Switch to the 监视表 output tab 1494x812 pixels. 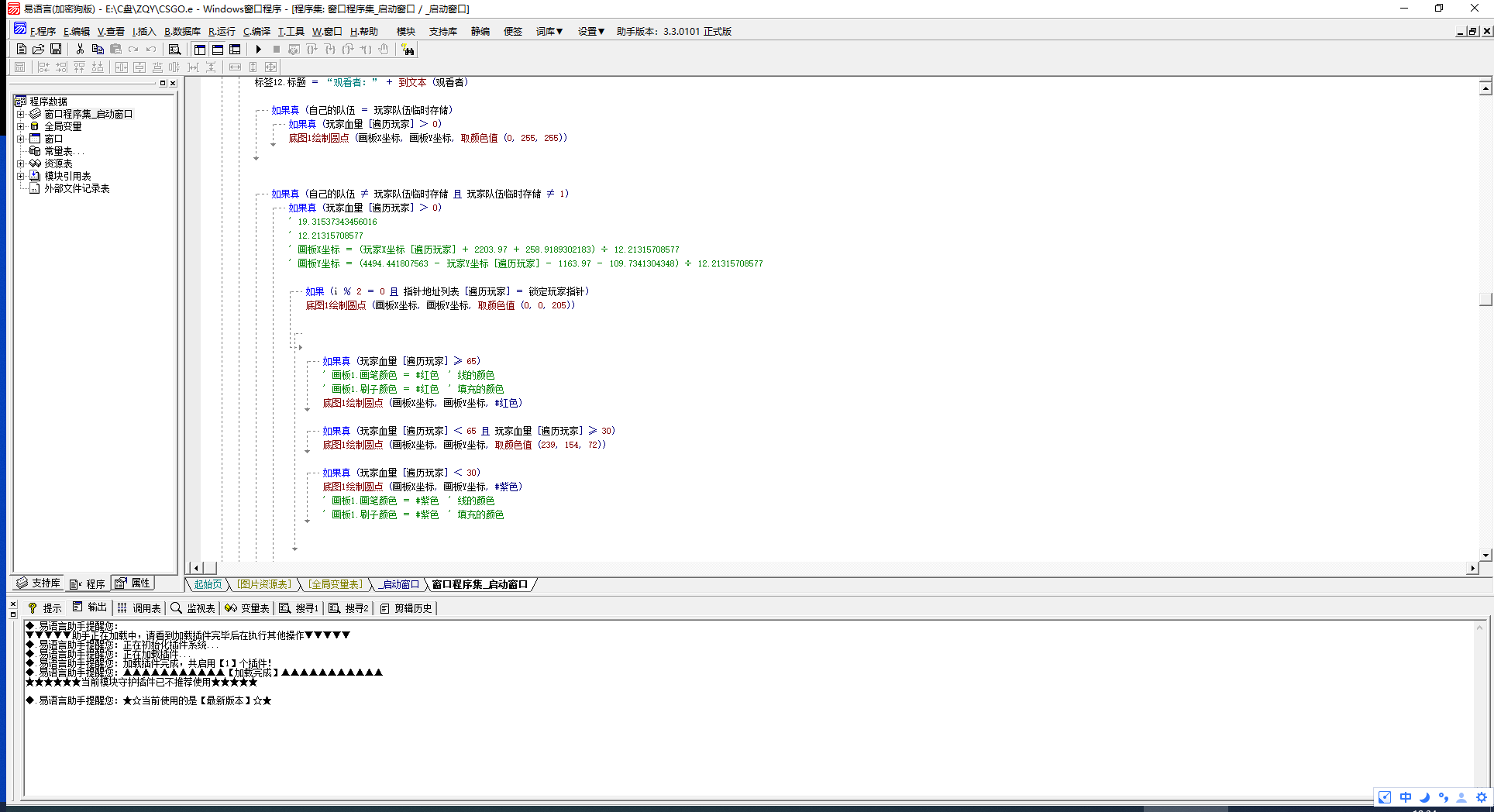click(x=193, y=608)
